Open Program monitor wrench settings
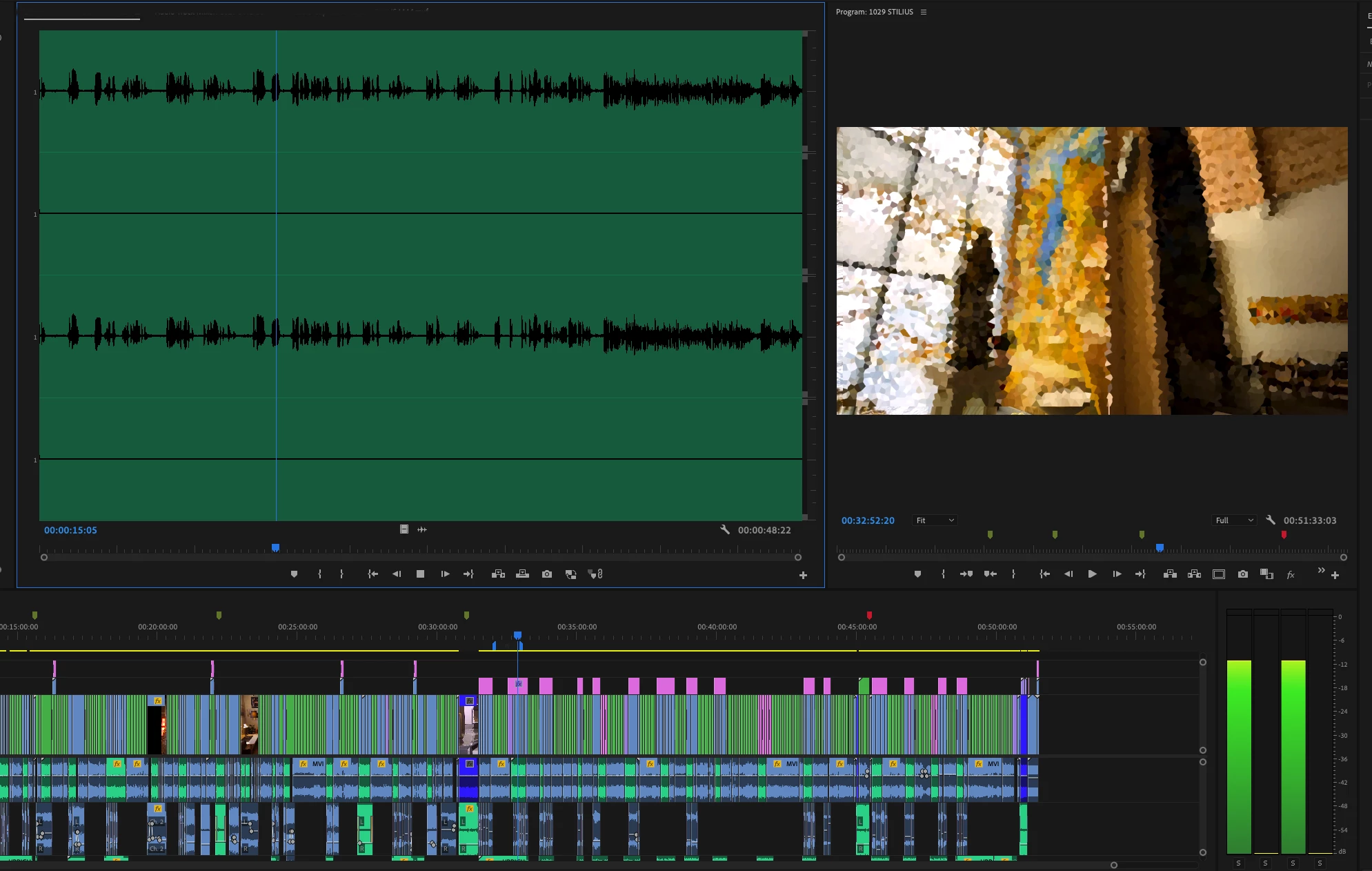 tap(1271, 520)
